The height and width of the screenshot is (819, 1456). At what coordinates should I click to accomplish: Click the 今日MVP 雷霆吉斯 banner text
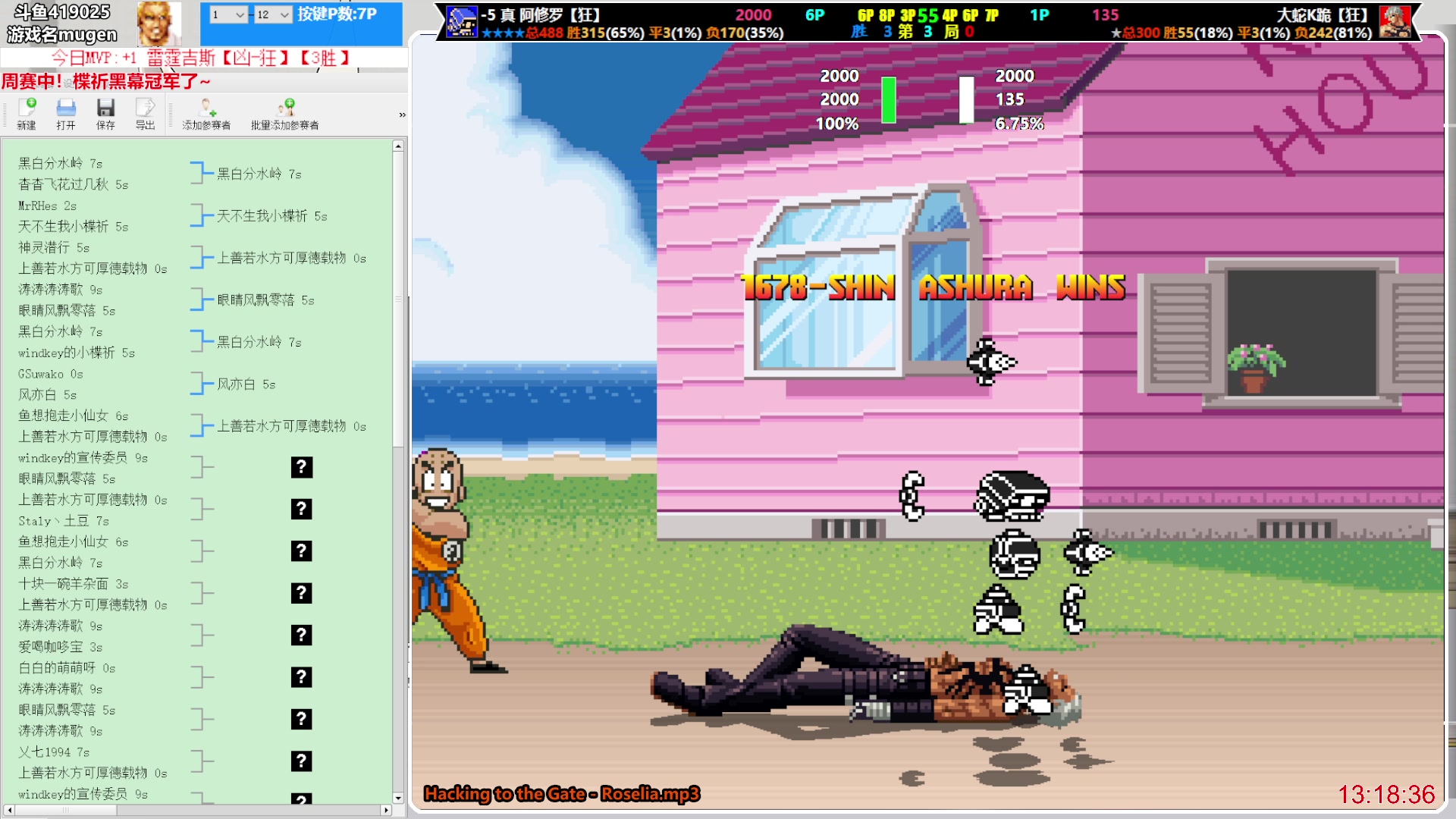[200, 58]
